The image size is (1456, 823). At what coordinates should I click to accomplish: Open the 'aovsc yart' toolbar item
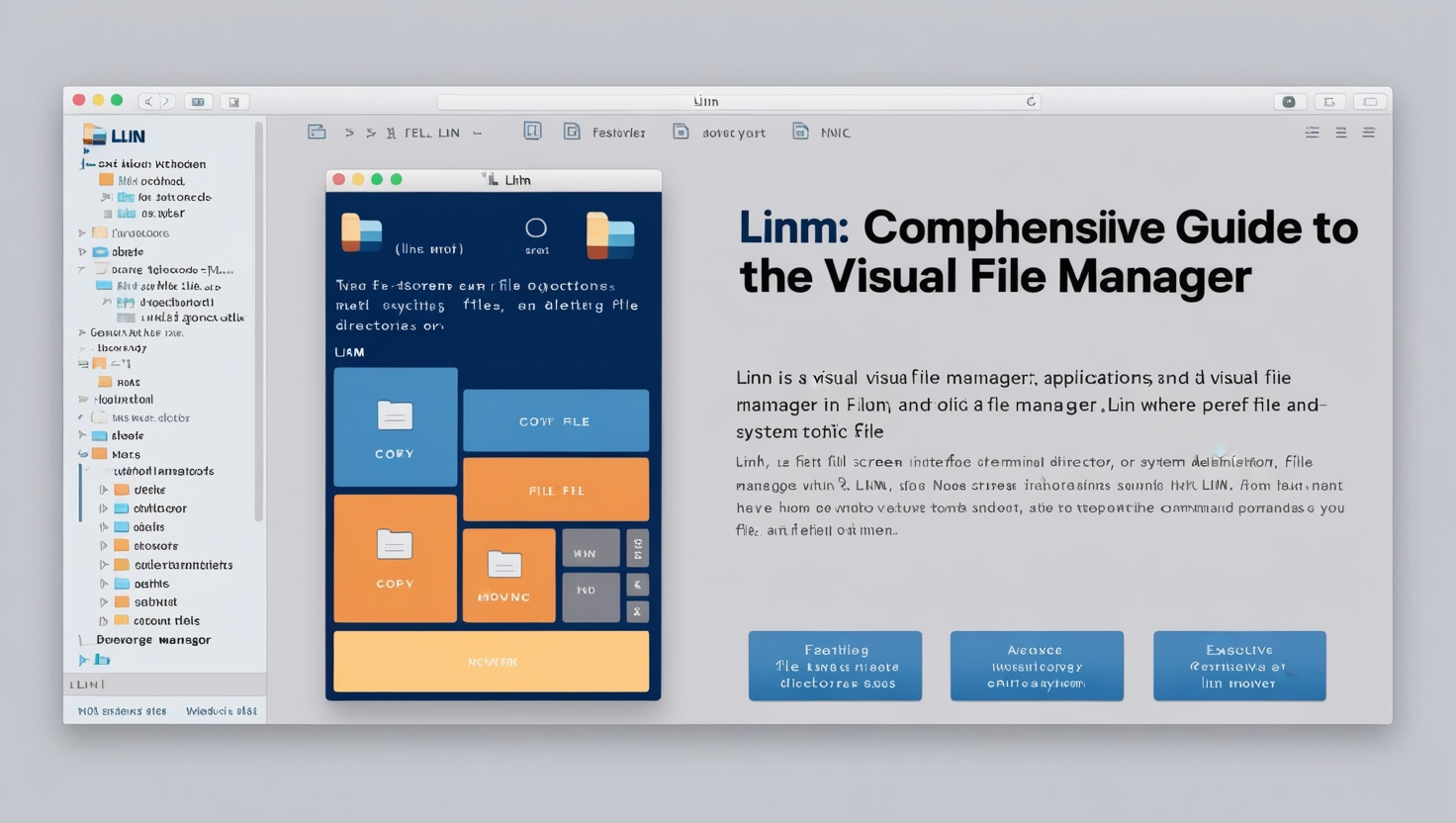coord(719,132)
